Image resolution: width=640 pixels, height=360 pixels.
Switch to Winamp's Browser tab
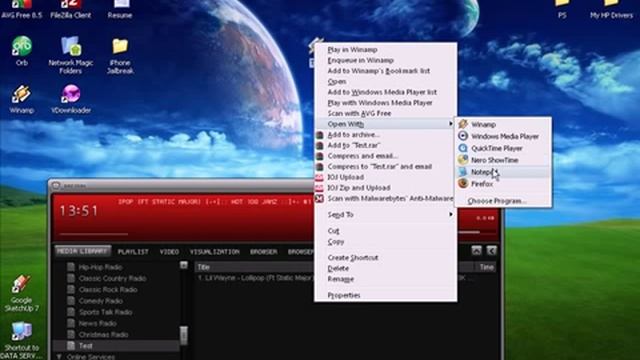tap(264, 252)
